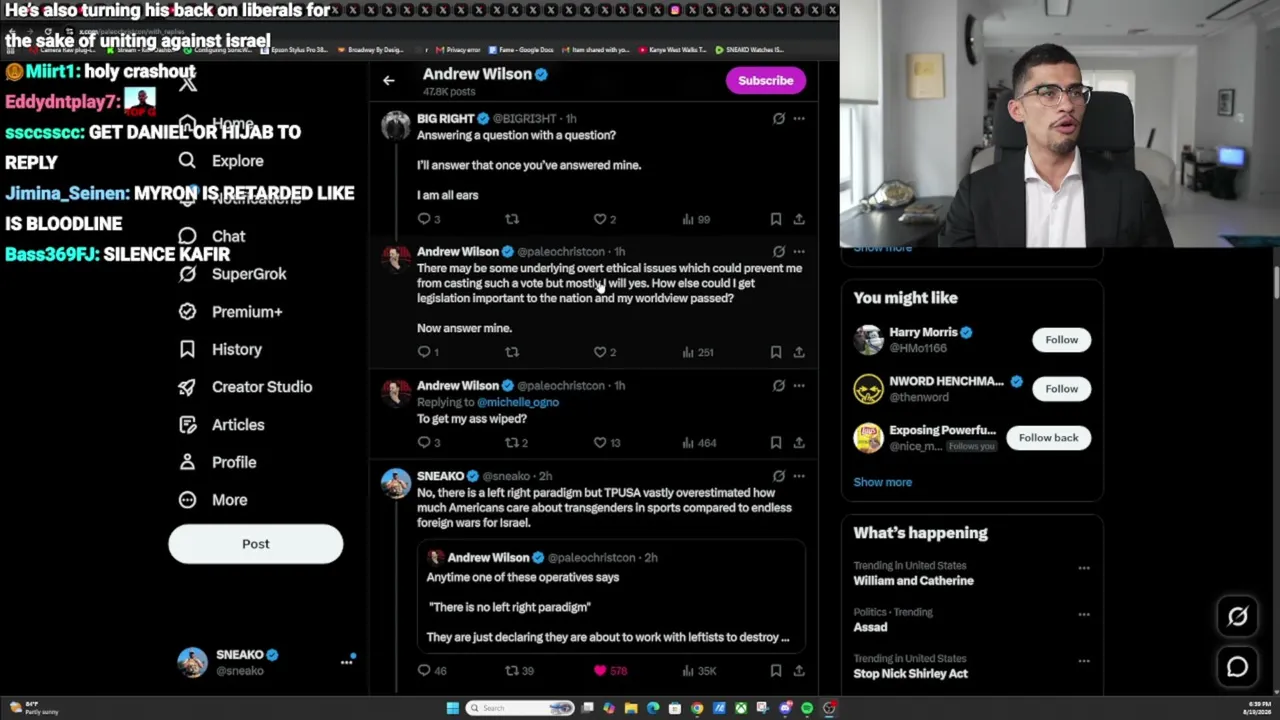Ask Grok about BIG RIGHT's tweet
Image resolution: width=1280 pixels, height=720 pixels.
point(779,118)
